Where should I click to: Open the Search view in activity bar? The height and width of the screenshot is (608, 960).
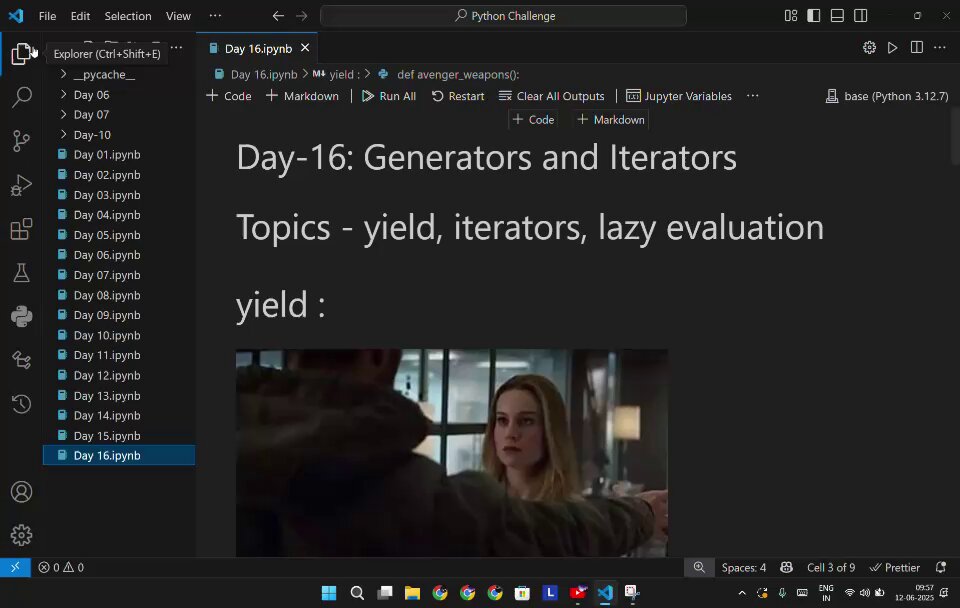point(21,97)
